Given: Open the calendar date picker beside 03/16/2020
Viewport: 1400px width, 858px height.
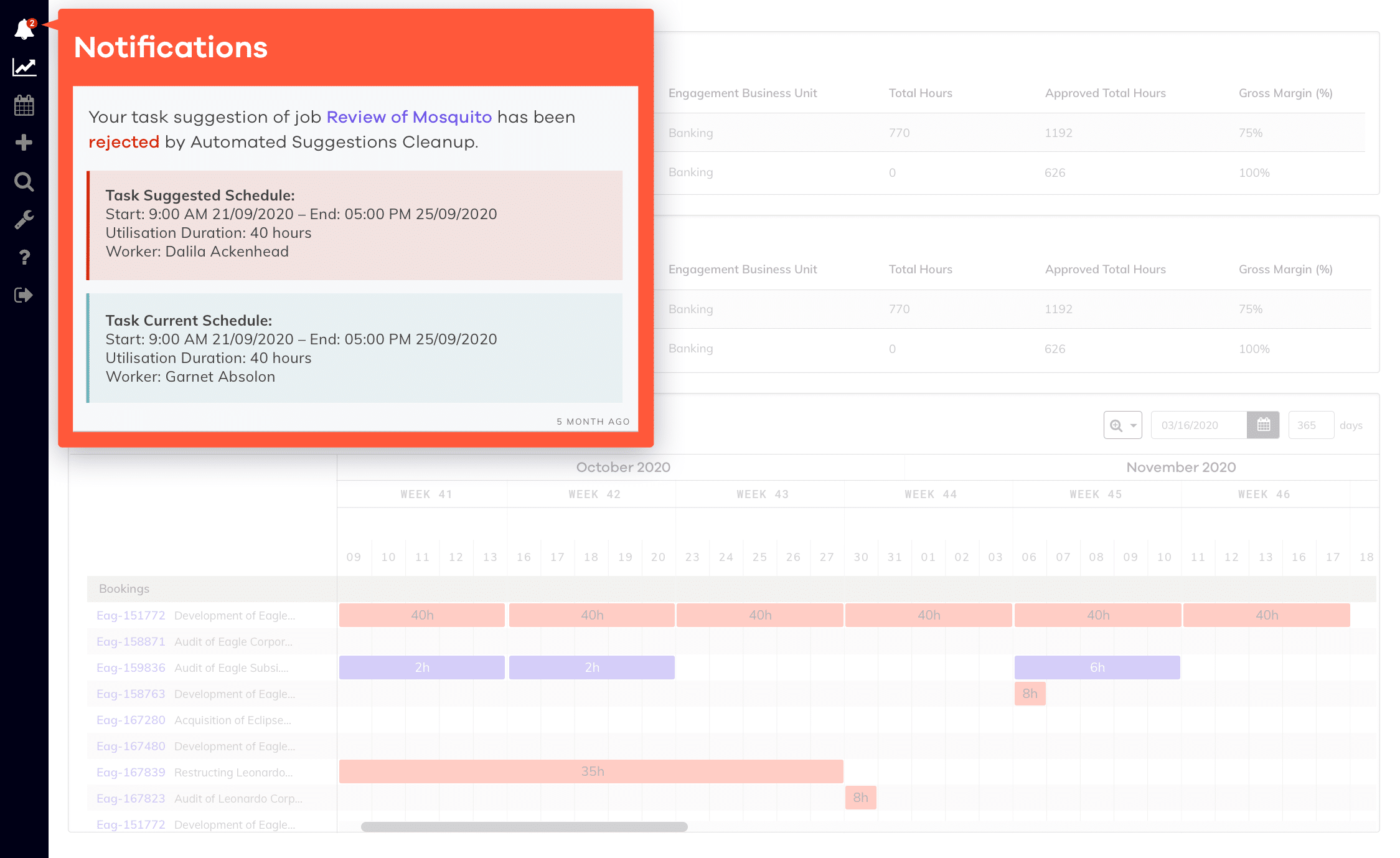Looking at the screenshot, I should 1262,425.
